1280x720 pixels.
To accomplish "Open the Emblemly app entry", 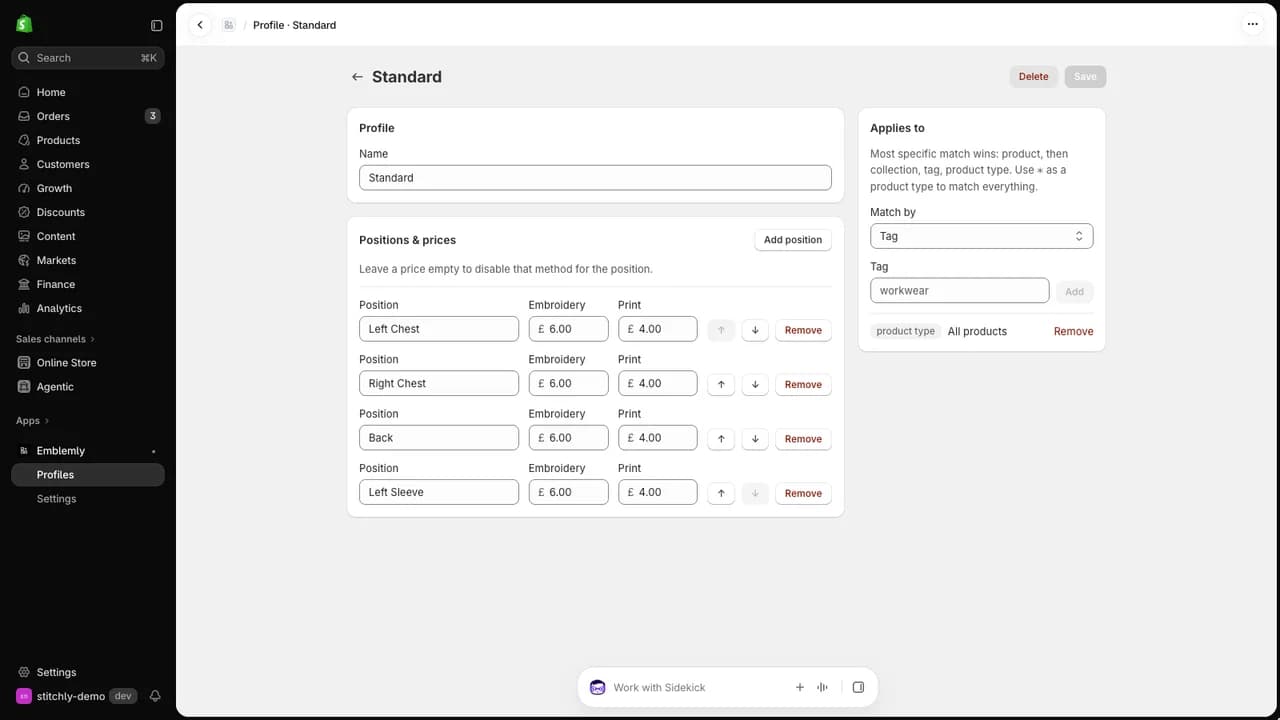I will click(88, 451).
